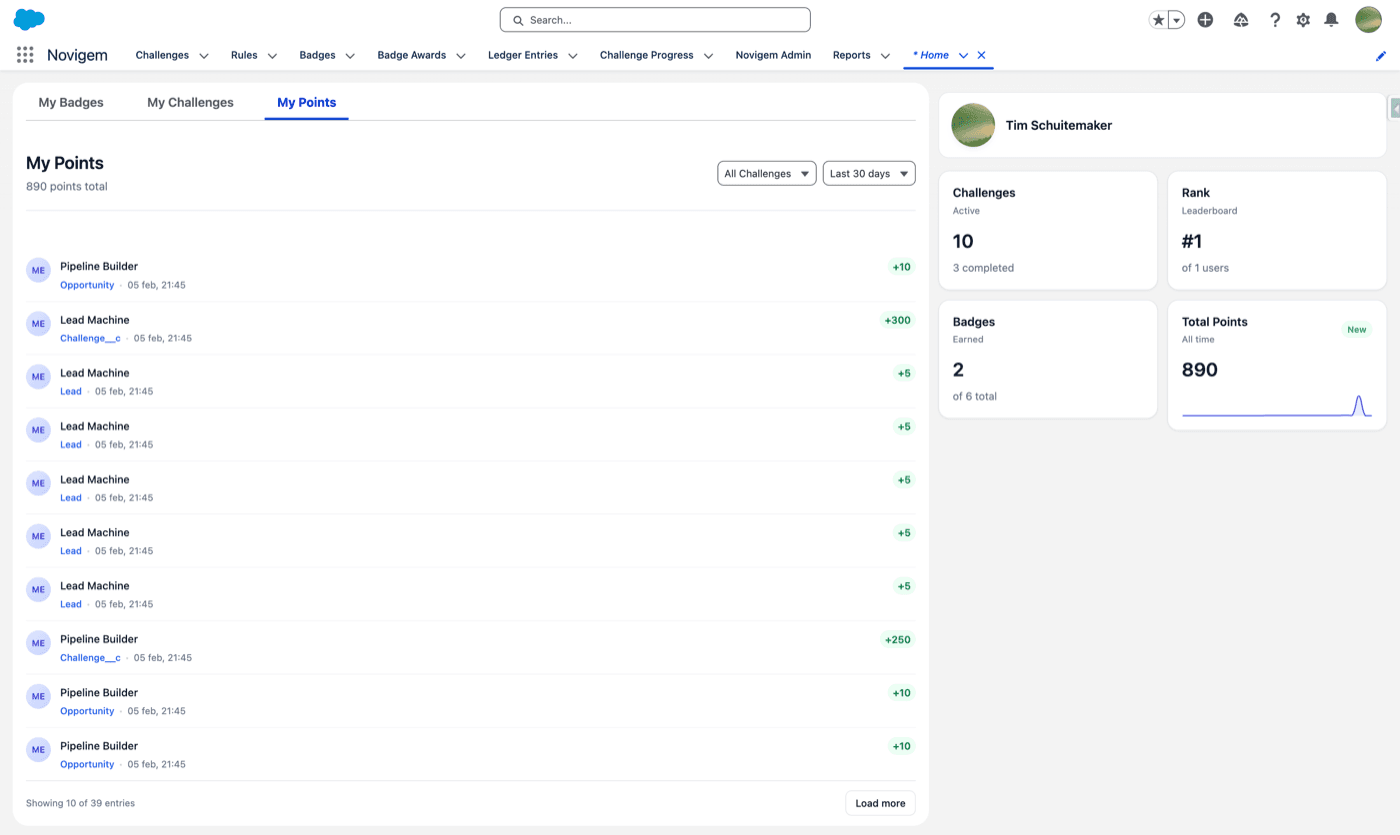
Task: Click the active challenges count 10
Action: (963, 241)
